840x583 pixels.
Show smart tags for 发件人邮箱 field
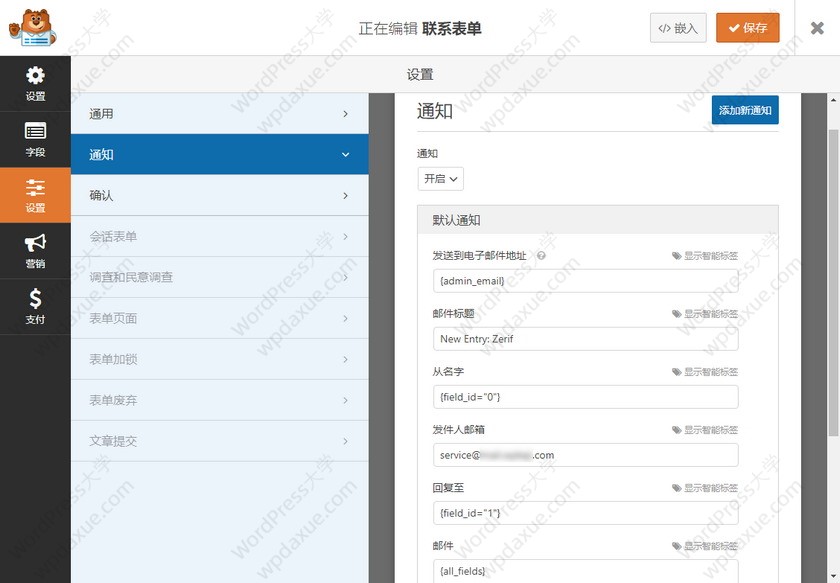[x=705, y=430]
